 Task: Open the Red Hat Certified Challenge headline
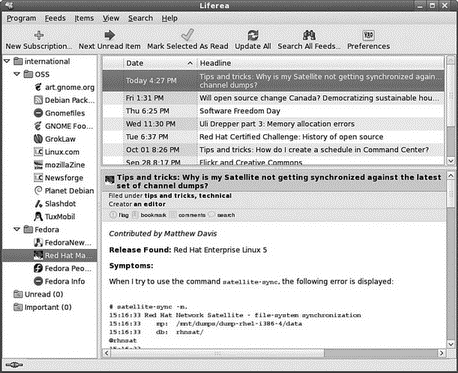[x=291, y=137]
